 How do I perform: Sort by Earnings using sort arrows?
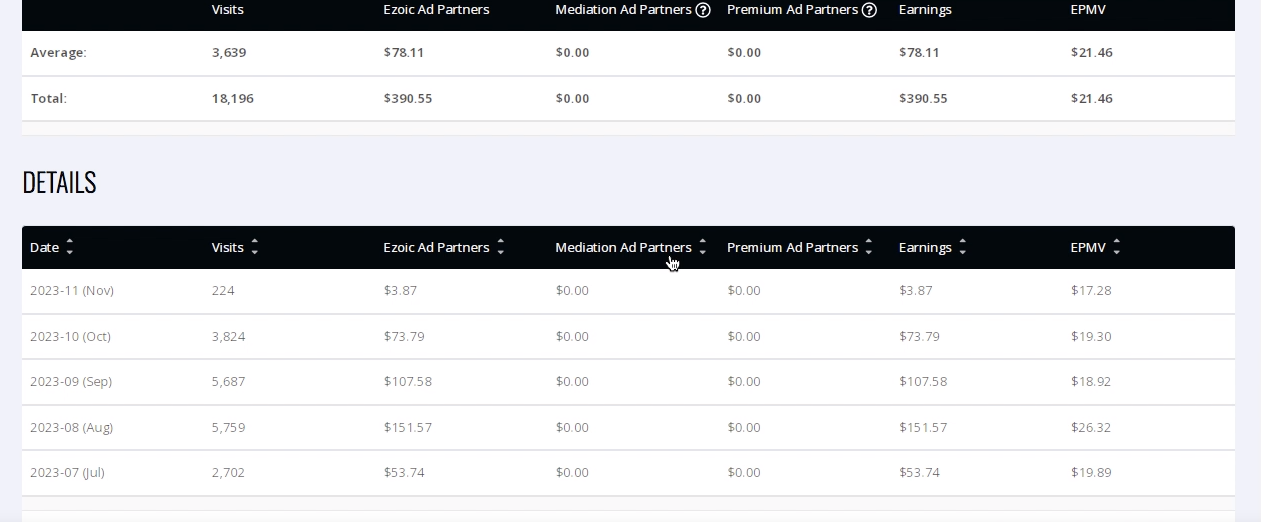[962, 247]
